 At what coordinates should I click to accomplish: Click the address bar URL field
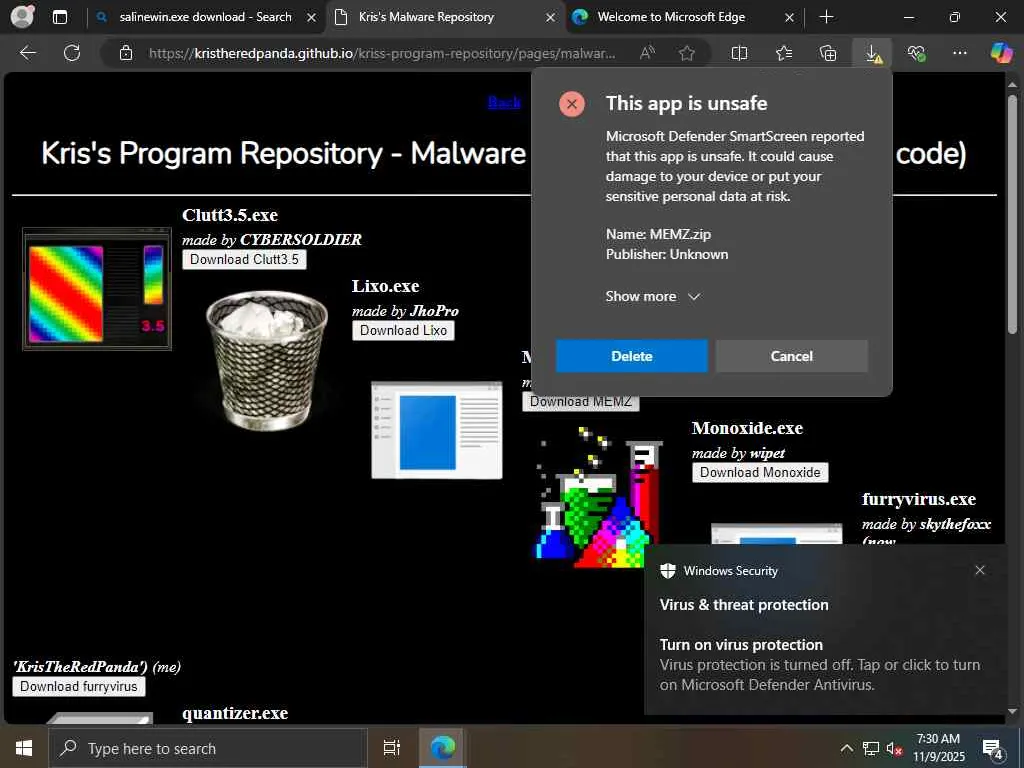click(x=382, y=53)
